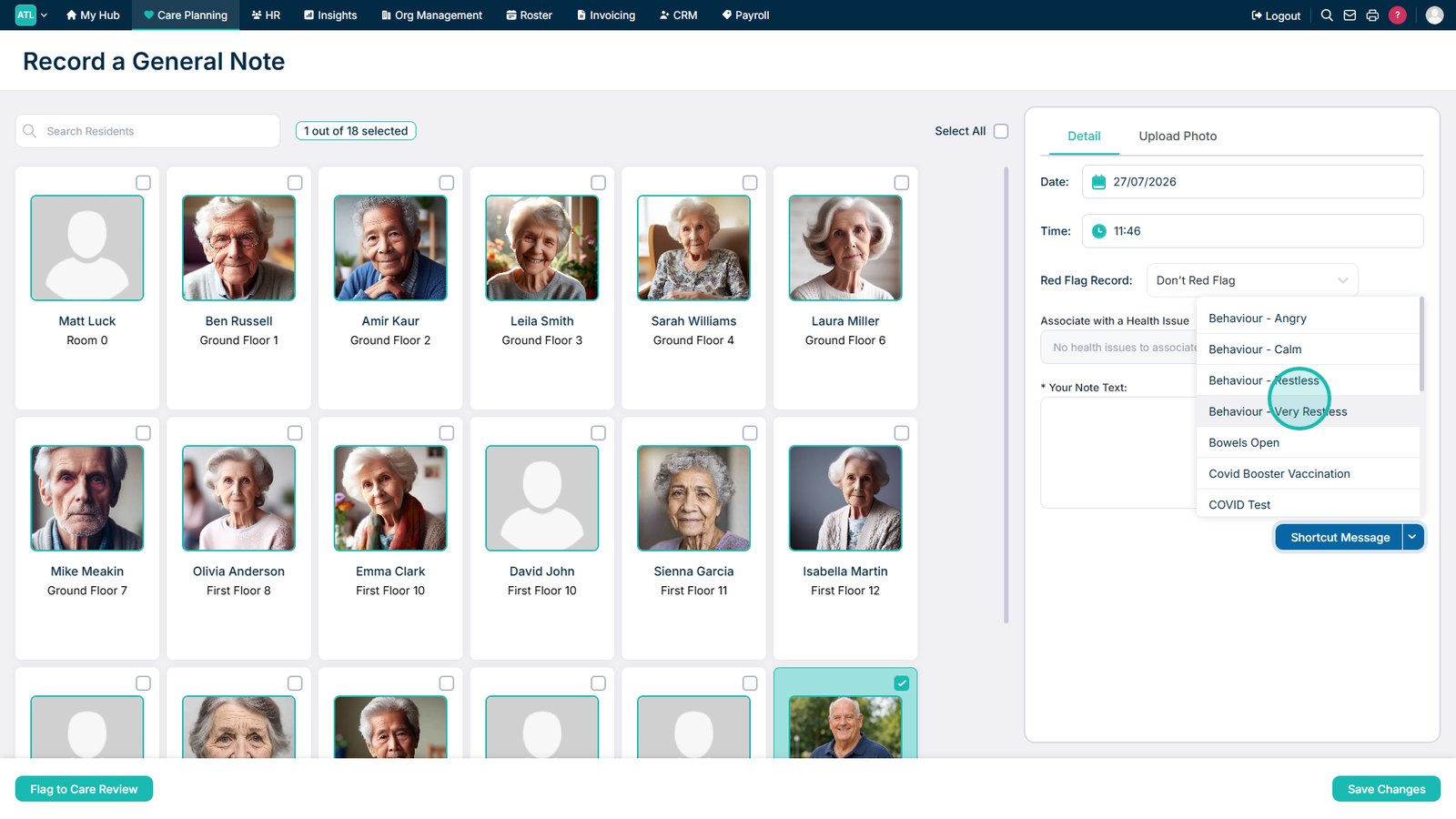Open the messages envelope icon
The width and height of the screenshot is (1456, 819).
coord(1350,15)
